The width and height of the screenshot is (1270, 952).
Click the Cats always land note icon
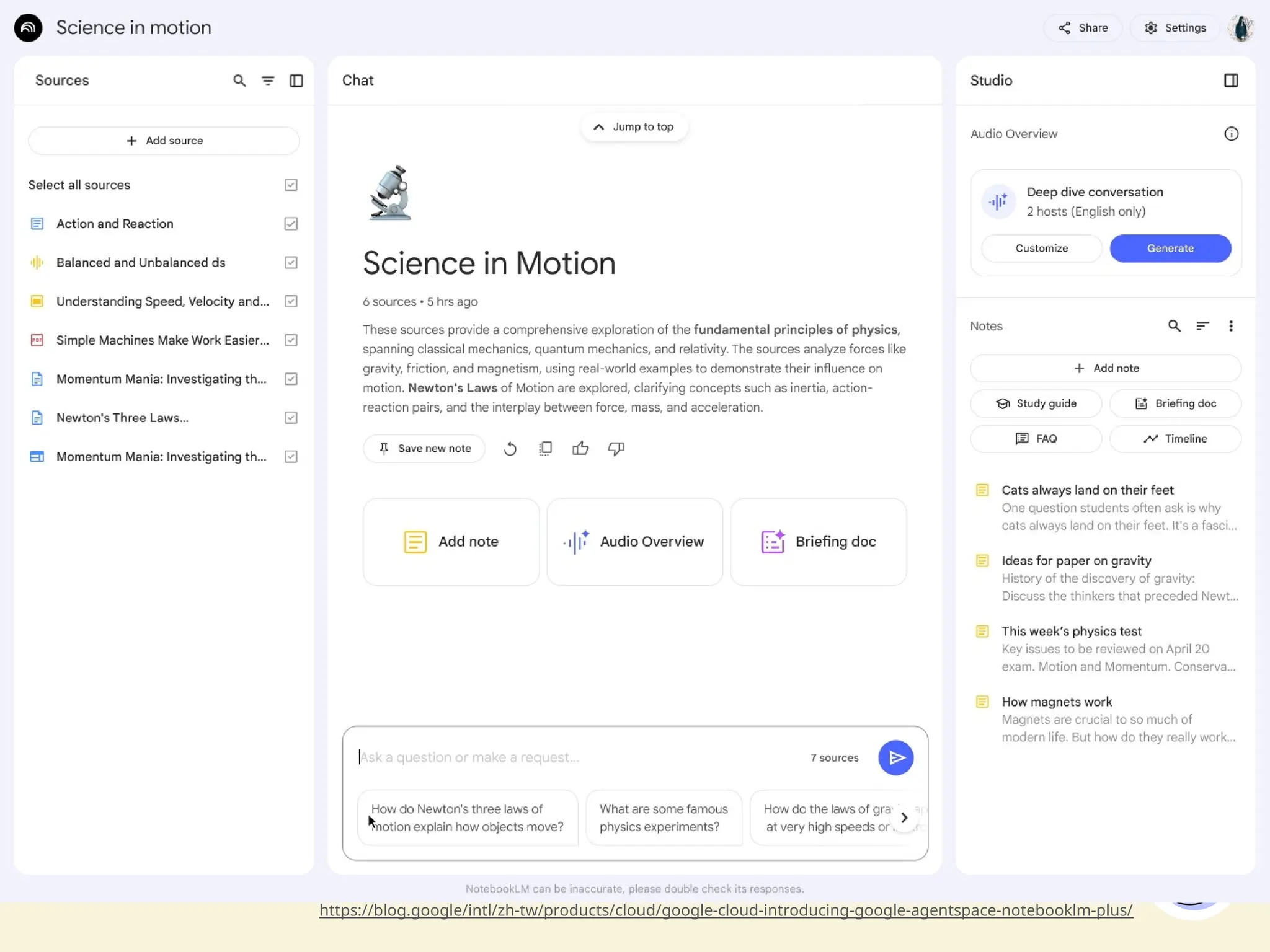982,490
